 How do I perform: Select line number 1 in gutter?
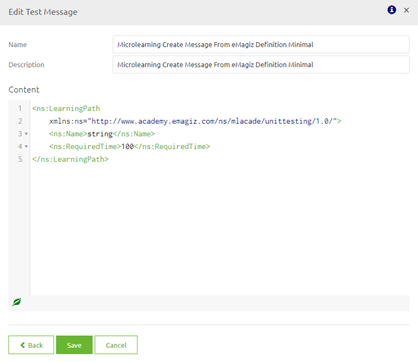(x=20, y=109)
